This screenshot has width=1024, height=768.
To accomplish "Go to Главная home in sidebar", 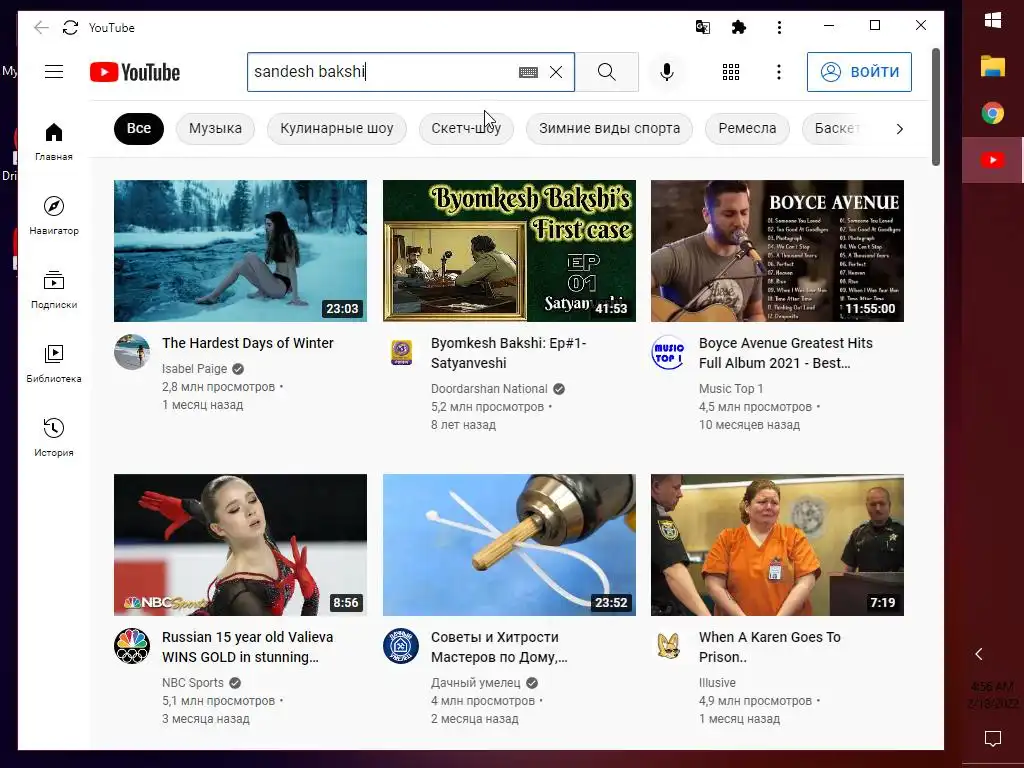I will click(54, 141).
